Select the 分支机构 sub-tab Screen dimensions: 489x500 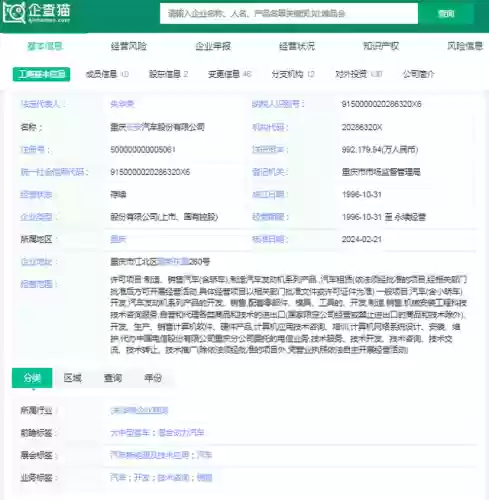click(293, 74)
